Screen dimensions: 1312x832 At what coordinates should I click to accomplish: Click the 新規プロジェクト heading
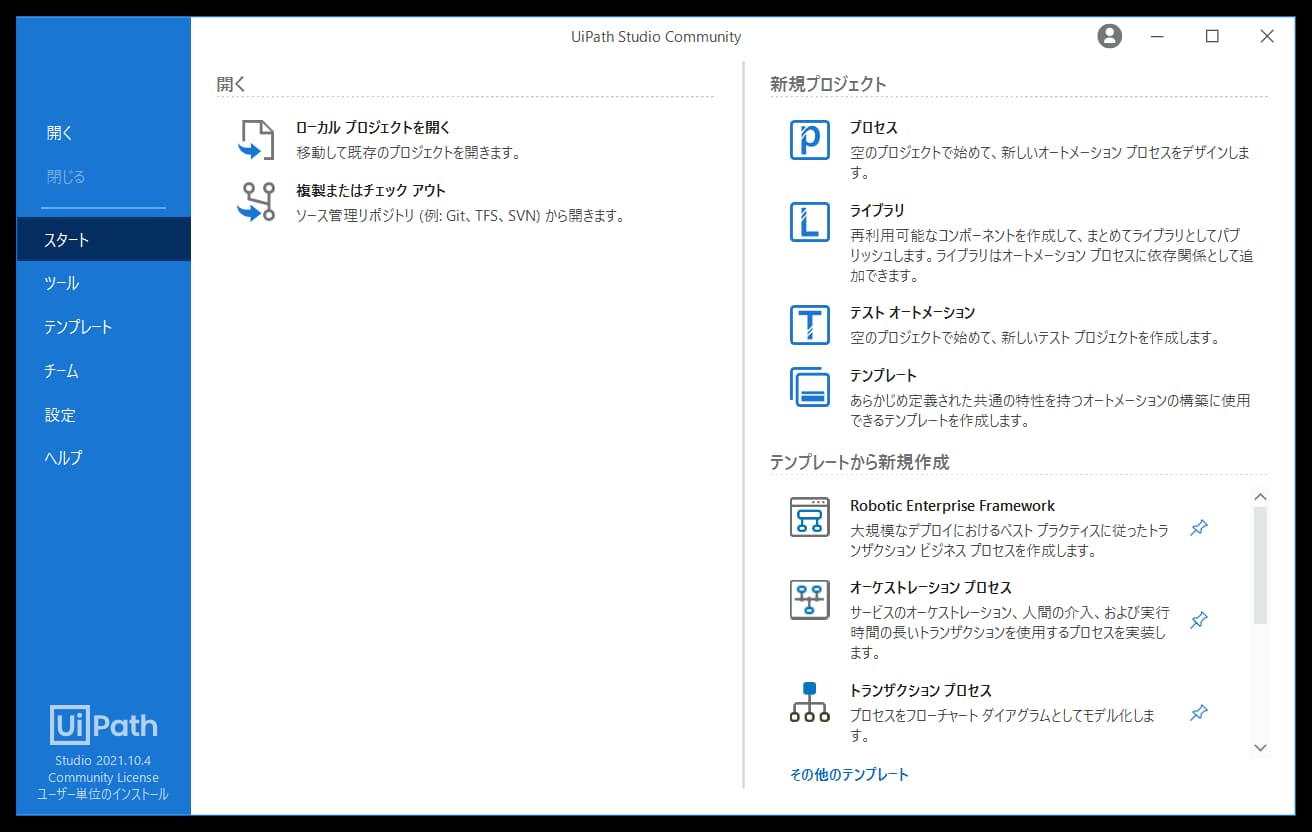(828, 84)
